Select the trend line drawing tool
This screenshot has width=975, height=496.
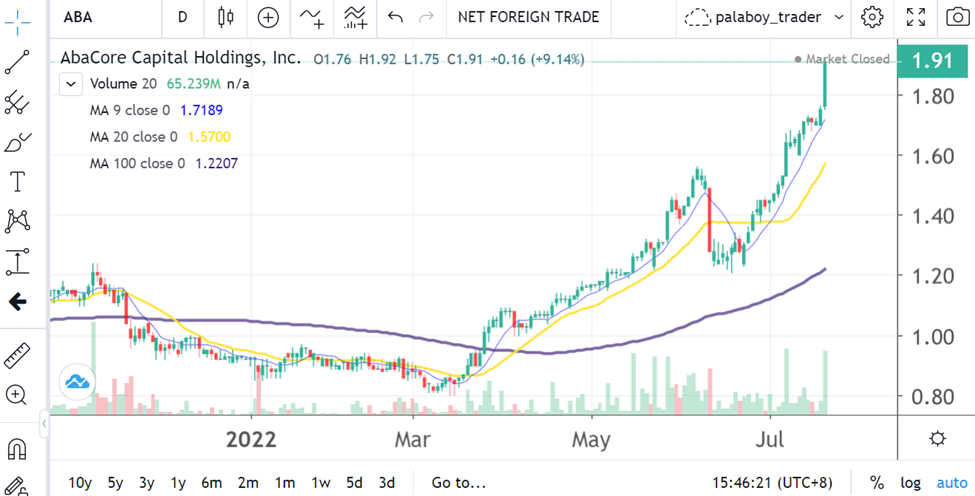(17, 63)
